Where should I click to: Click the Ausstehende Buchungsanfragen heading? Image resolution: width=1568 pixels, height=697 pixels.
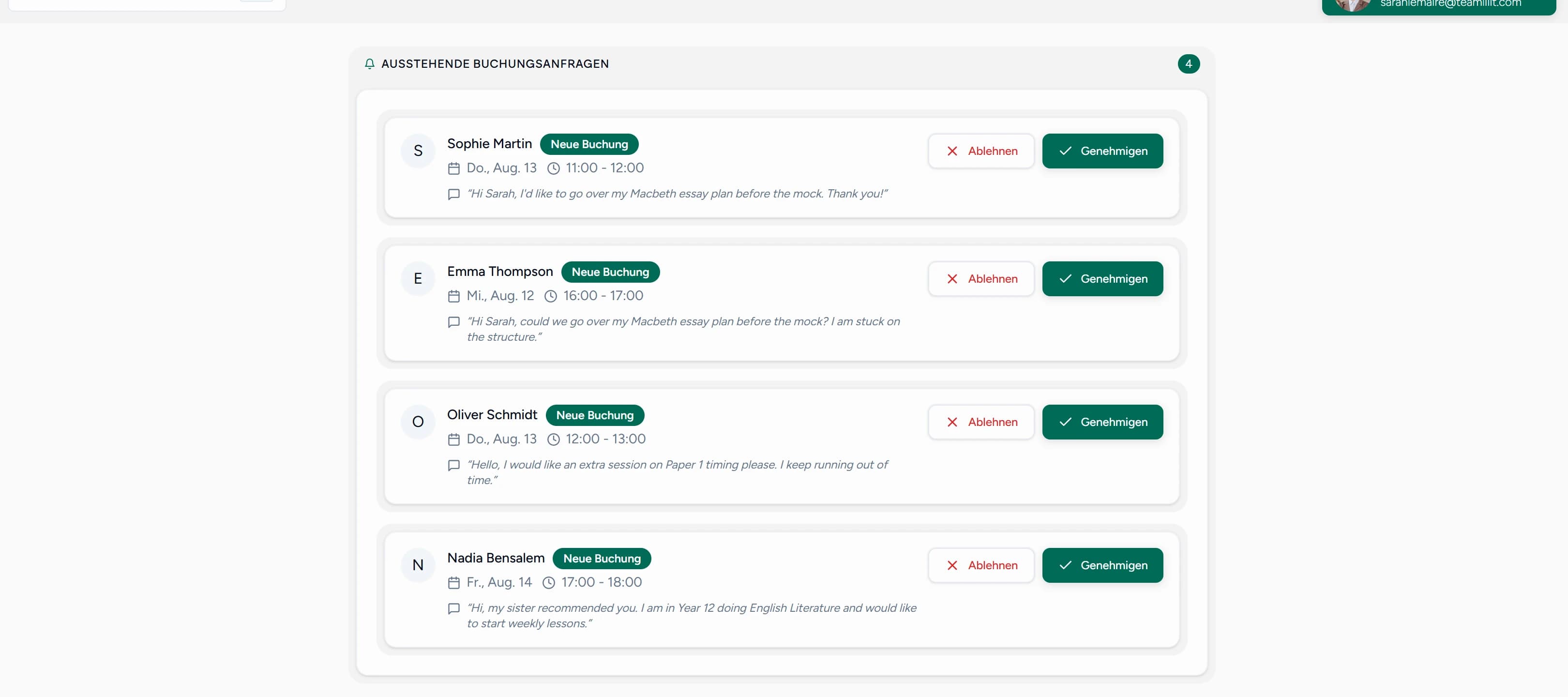(495, 64)
